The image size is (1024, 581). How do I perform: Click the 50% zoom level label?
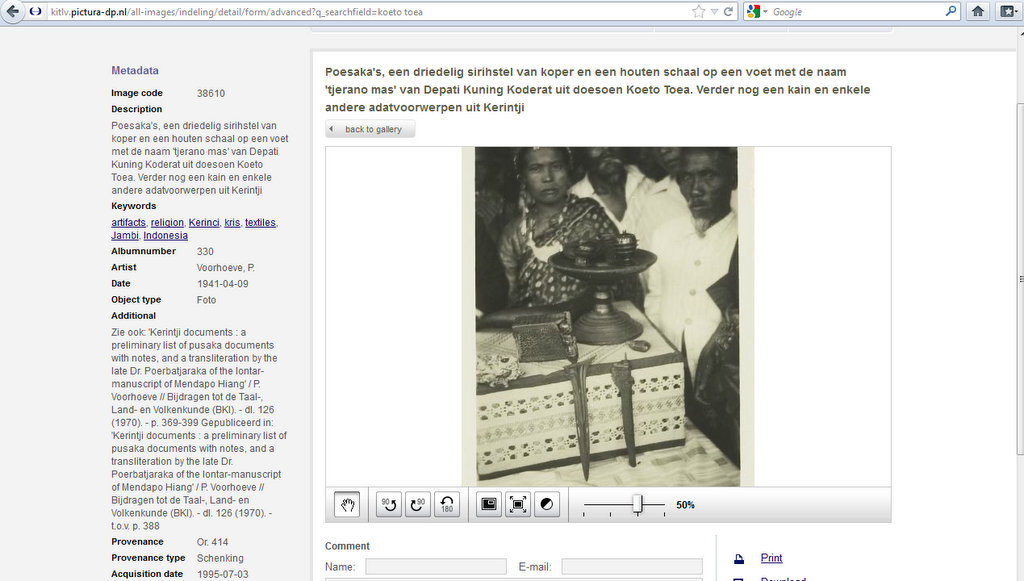[685, 505]
